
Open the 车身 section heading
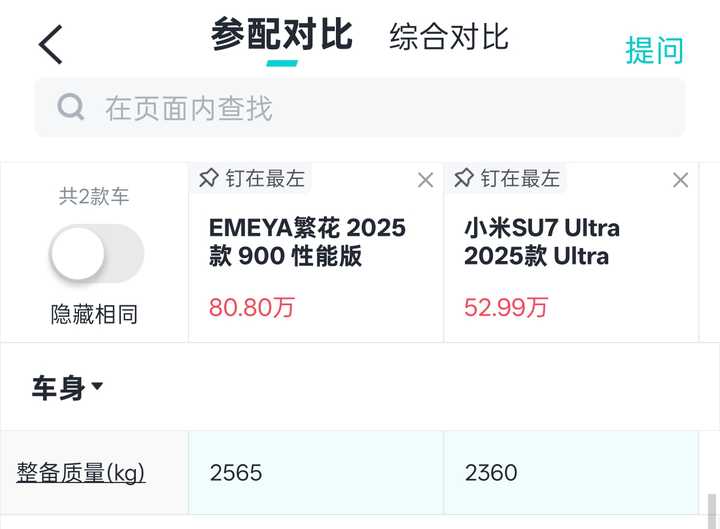point(58,387)
